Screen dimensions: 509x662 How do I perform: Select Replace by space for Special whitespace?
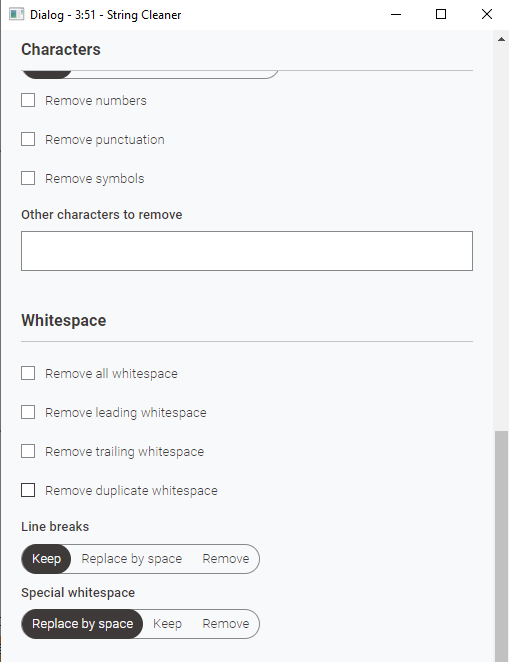(83, 624)
